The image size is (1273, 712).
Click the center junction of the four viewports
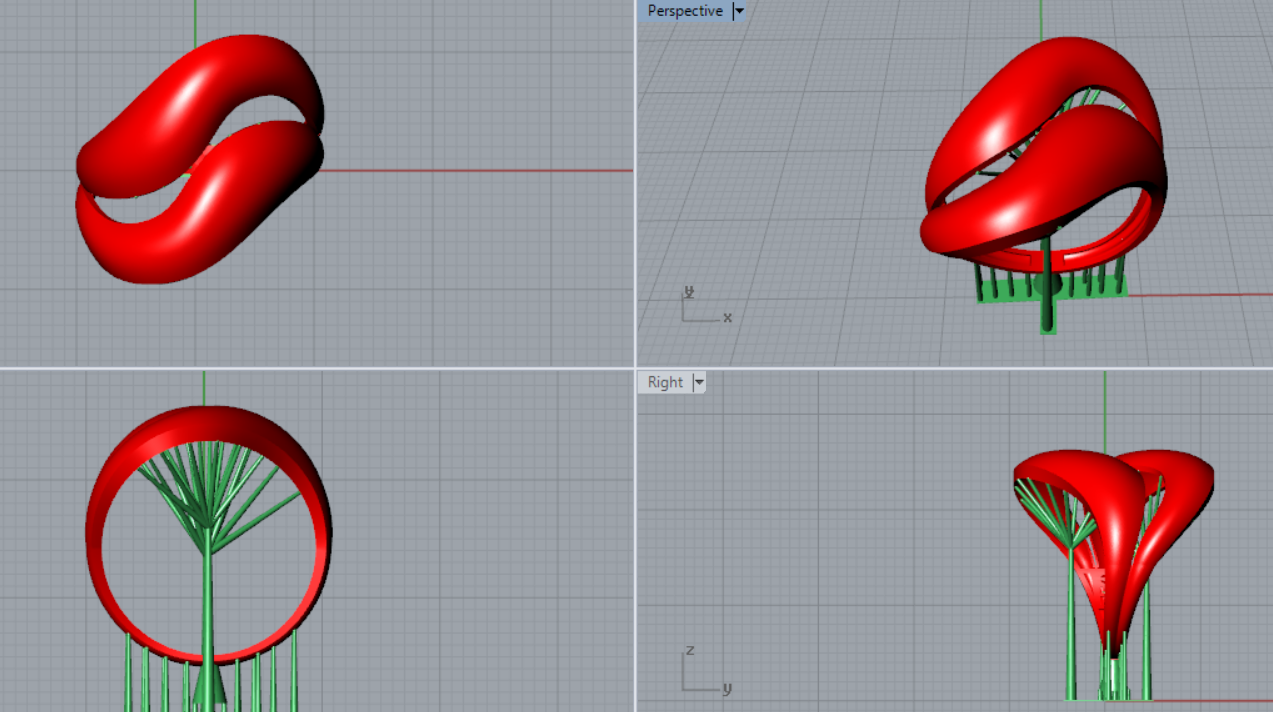(635, 368)
